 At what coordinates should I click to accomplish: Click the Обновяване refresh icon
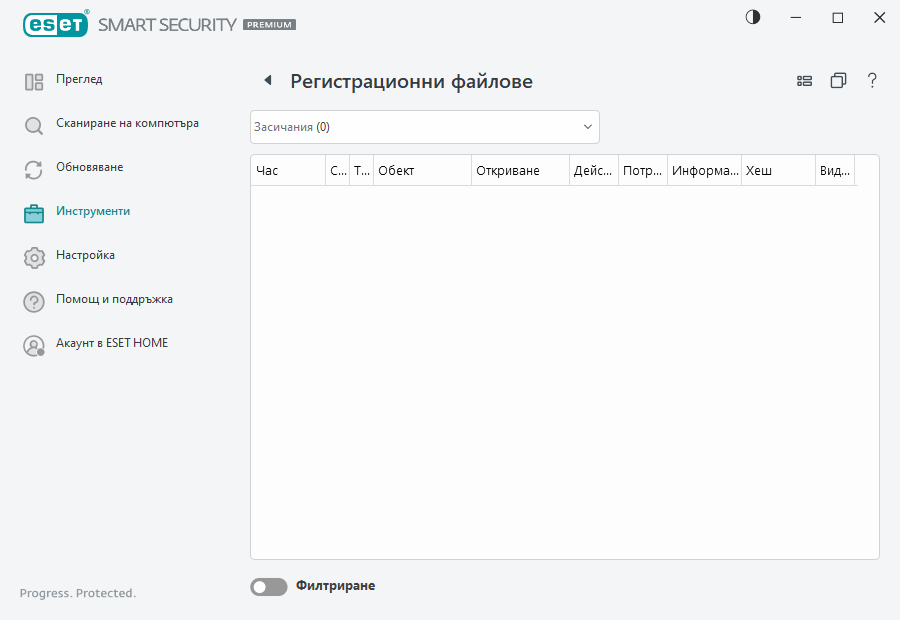33,167
